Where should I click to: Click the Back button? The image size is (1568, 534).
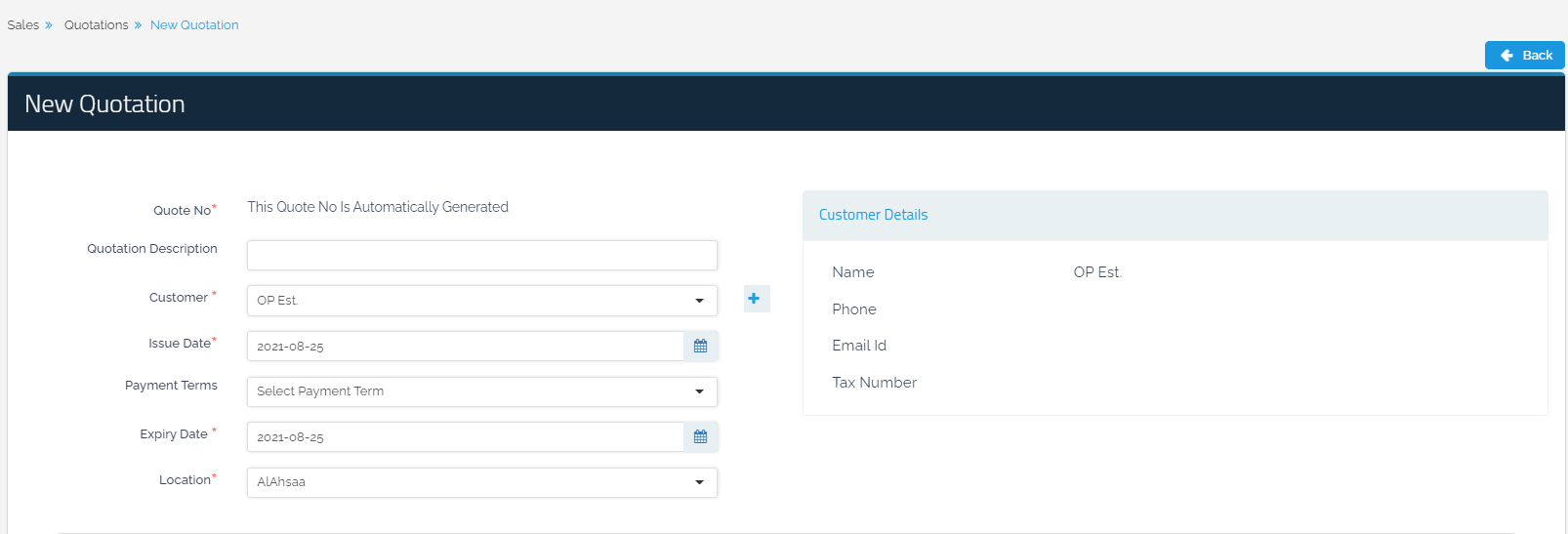click(x=1524, y=56)
